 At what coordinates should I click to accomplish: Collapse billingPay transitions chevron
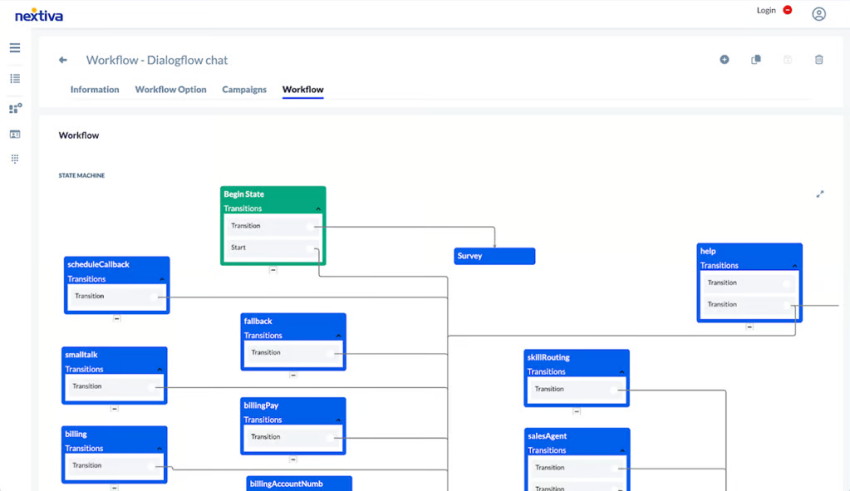point(338,420)
